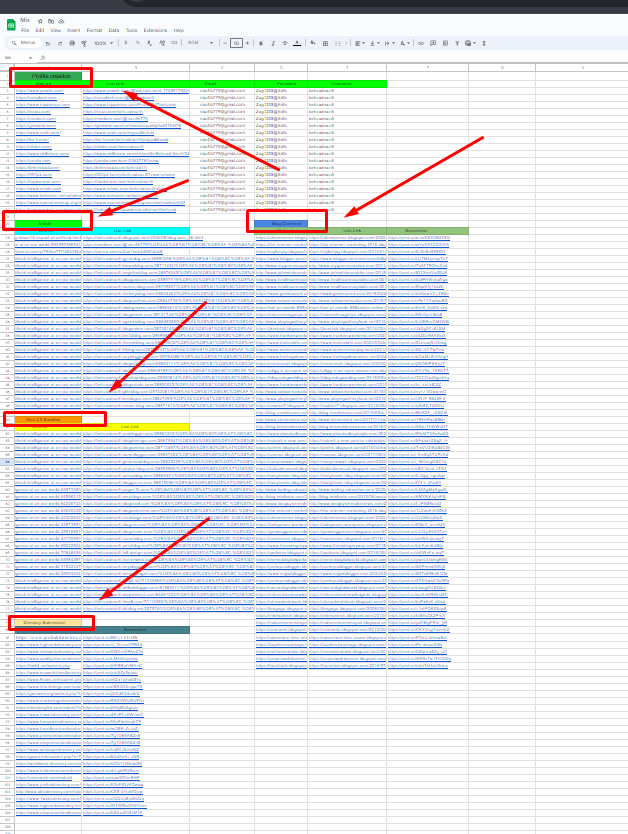Open the fill color picker

coord(313,43)
